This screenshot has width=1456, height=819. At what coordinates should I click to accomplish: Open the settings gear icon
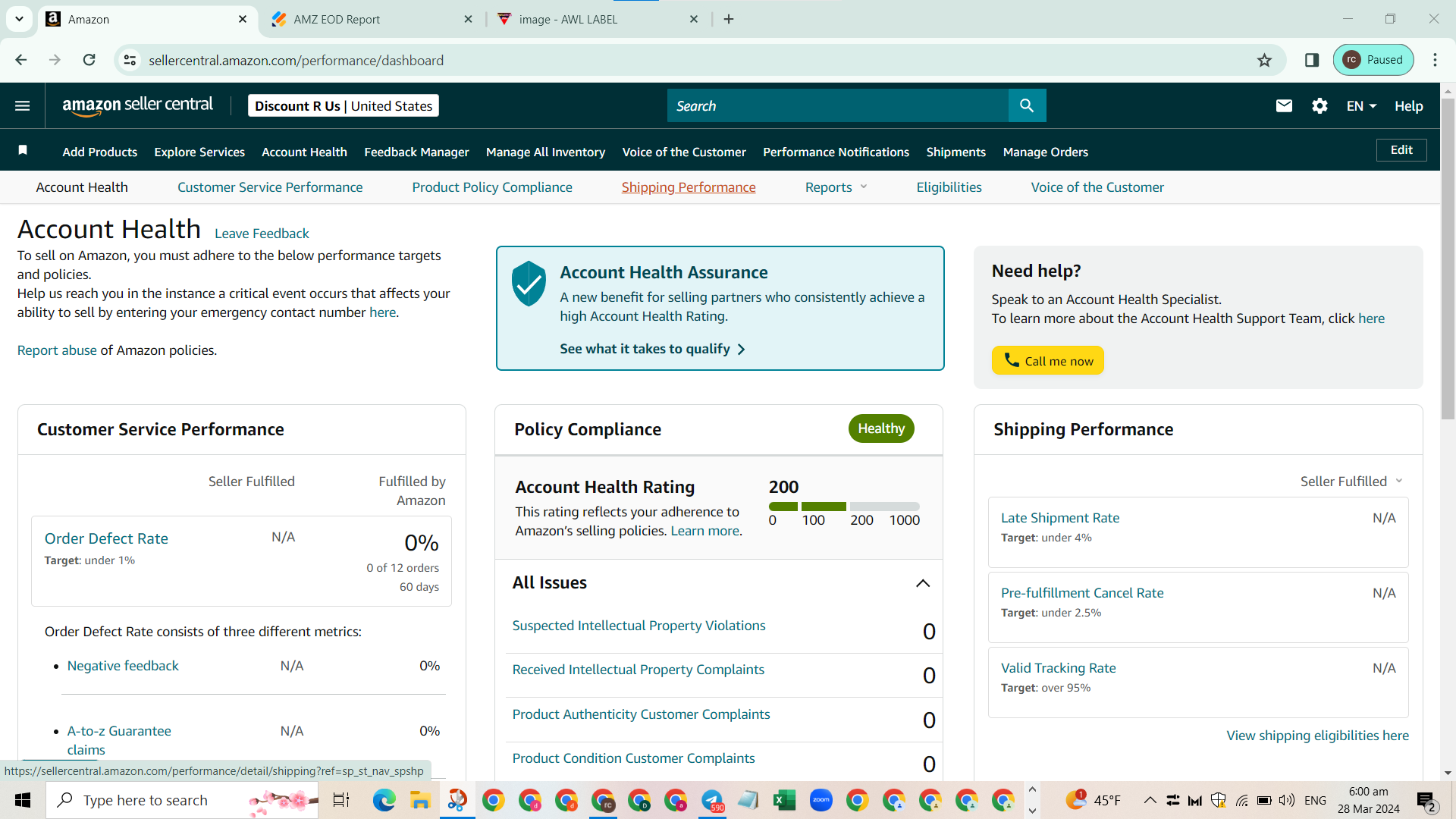[x=1319, y=106]
